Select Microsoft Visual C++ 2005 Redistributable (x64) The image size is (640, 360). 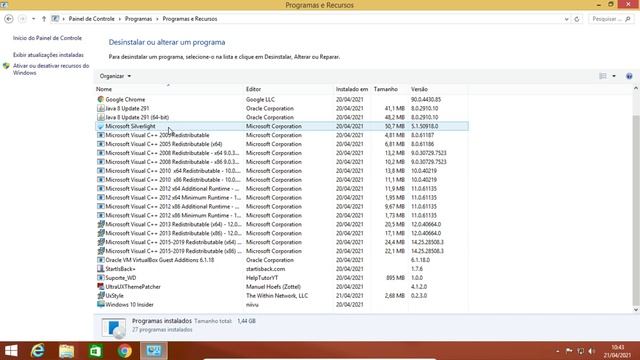(x=282, y=144)
